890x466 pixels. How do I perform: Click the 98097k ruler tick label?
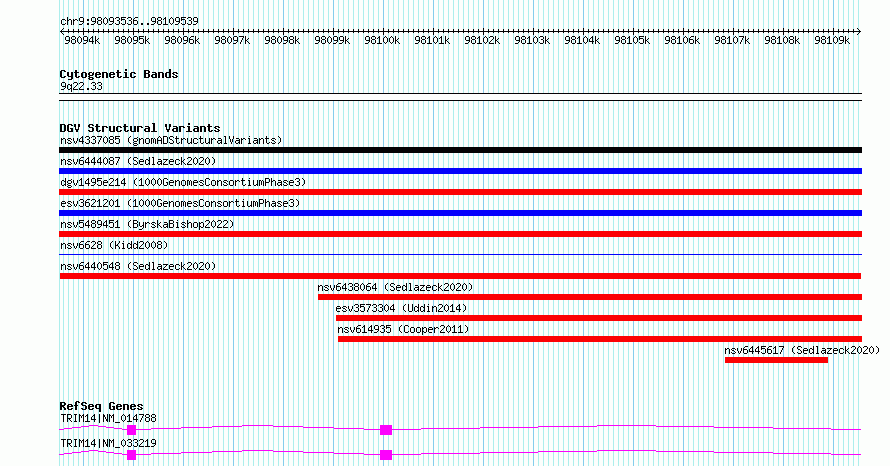click(x=232, y=40)
